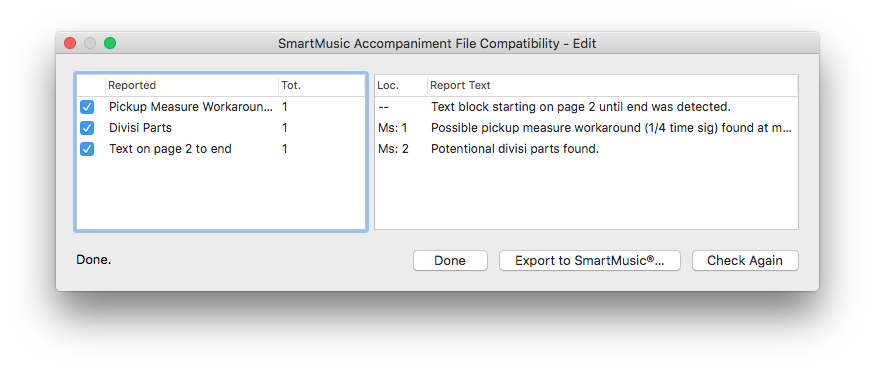Select the Text on page 2 to end row

(x=221, y=149)
